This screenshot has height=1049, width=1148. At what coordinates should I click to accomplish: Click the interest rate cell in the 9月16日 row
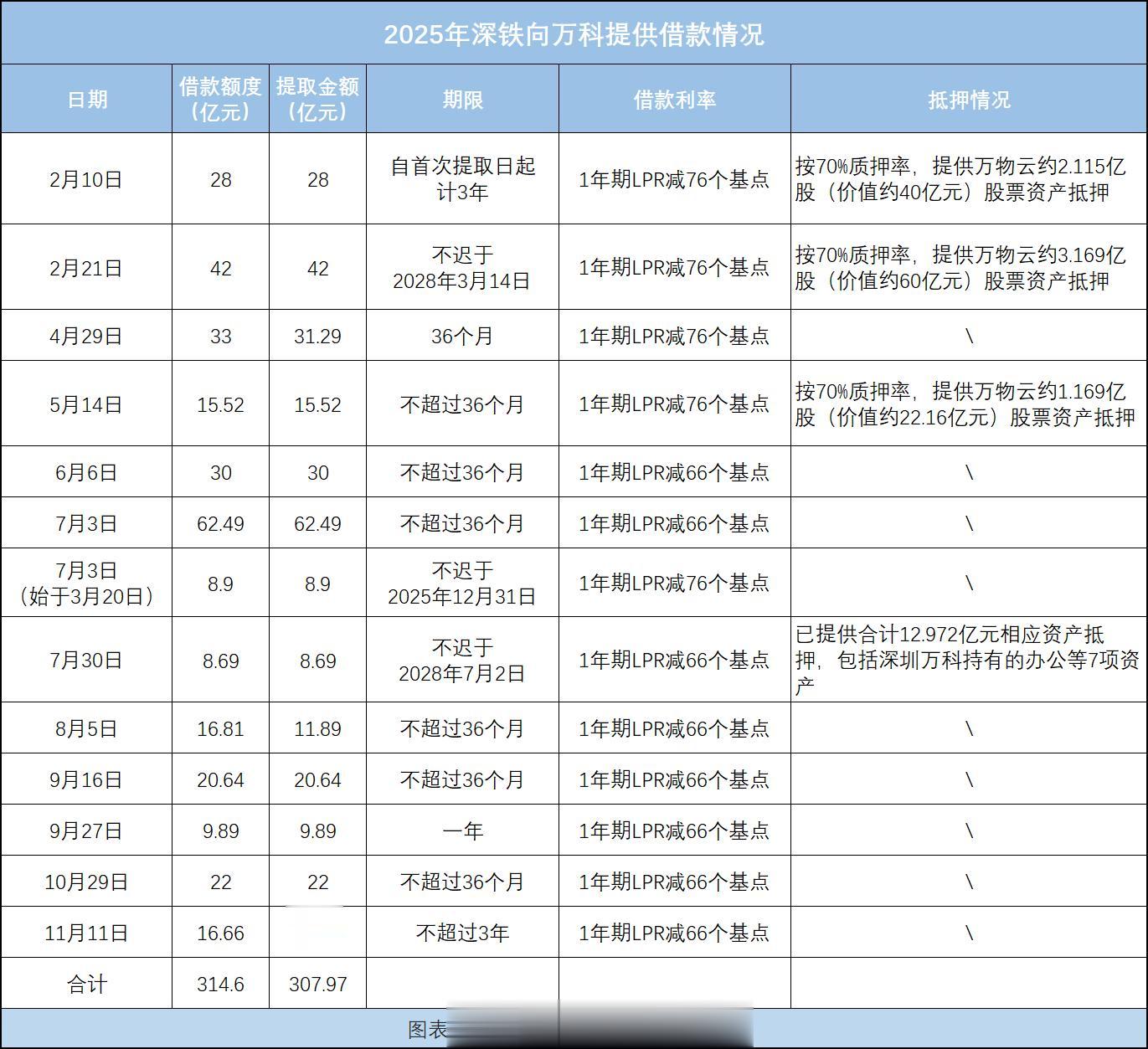[674, 779]
